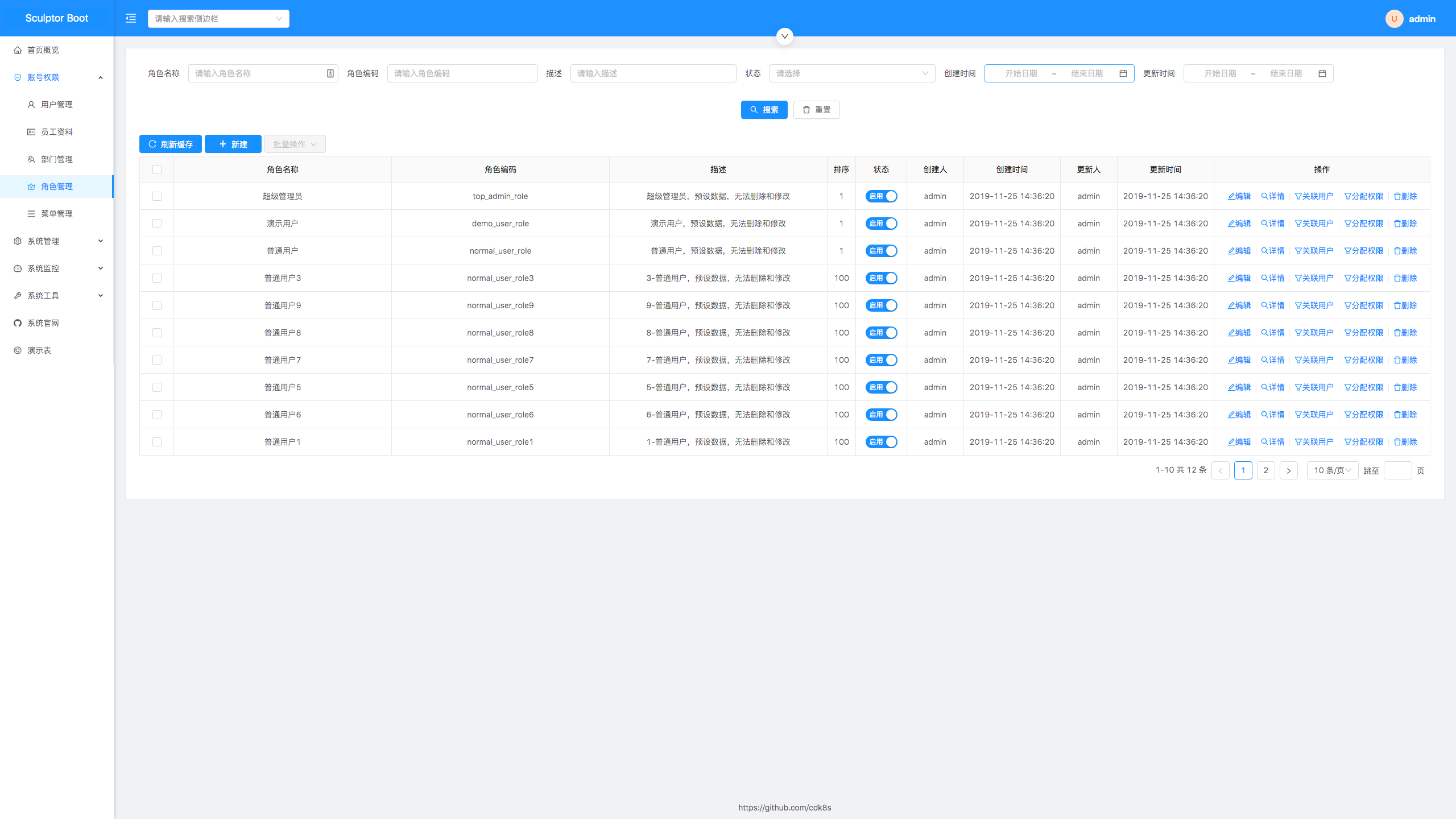The height and width of the screenshot is (819, 1456).
Task: Expand the 系统管理 sidebar section
Action: (x=56, y=241)
